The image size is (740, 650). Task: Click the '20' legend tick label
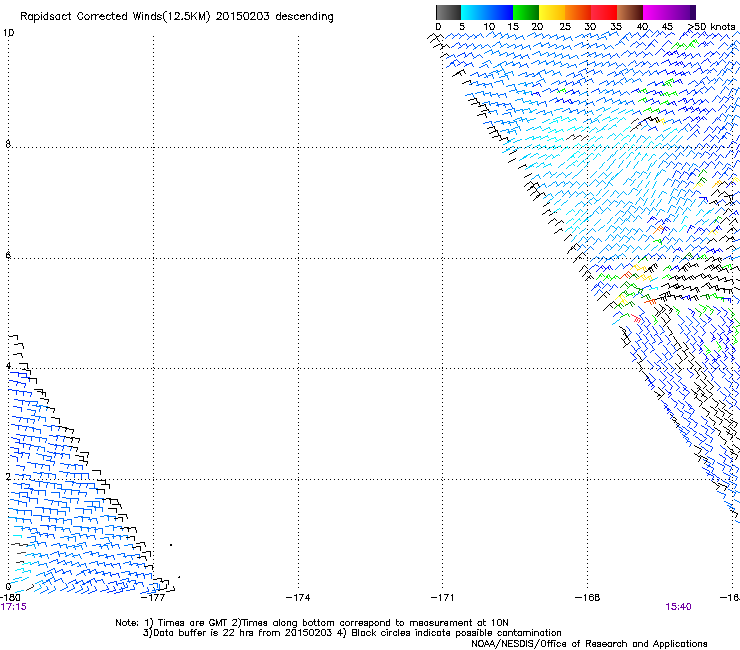[x=537, y=27]
